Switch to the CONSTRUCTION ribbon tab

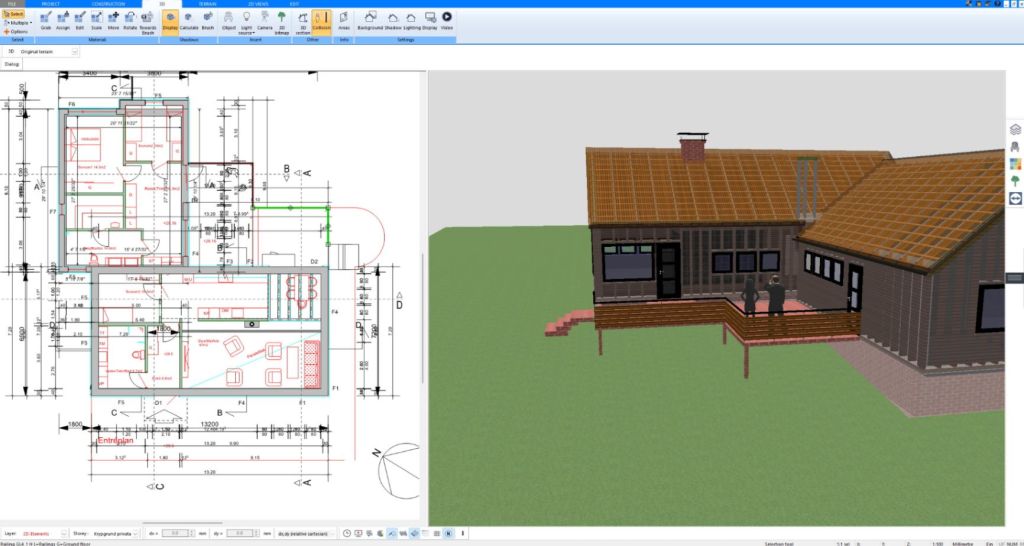(108, 4)
